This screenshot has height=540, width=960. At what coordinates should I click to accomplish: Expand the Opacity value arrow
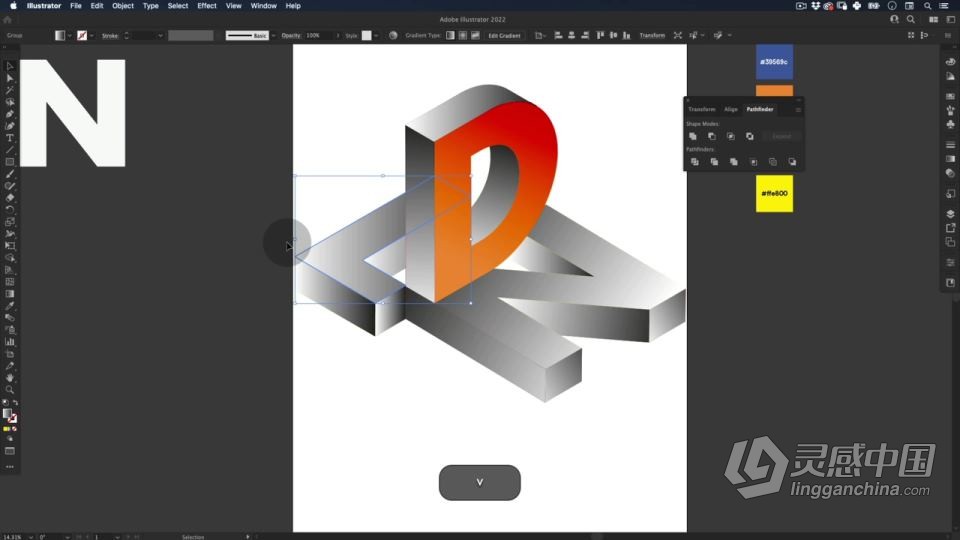(x=337, y=36)
